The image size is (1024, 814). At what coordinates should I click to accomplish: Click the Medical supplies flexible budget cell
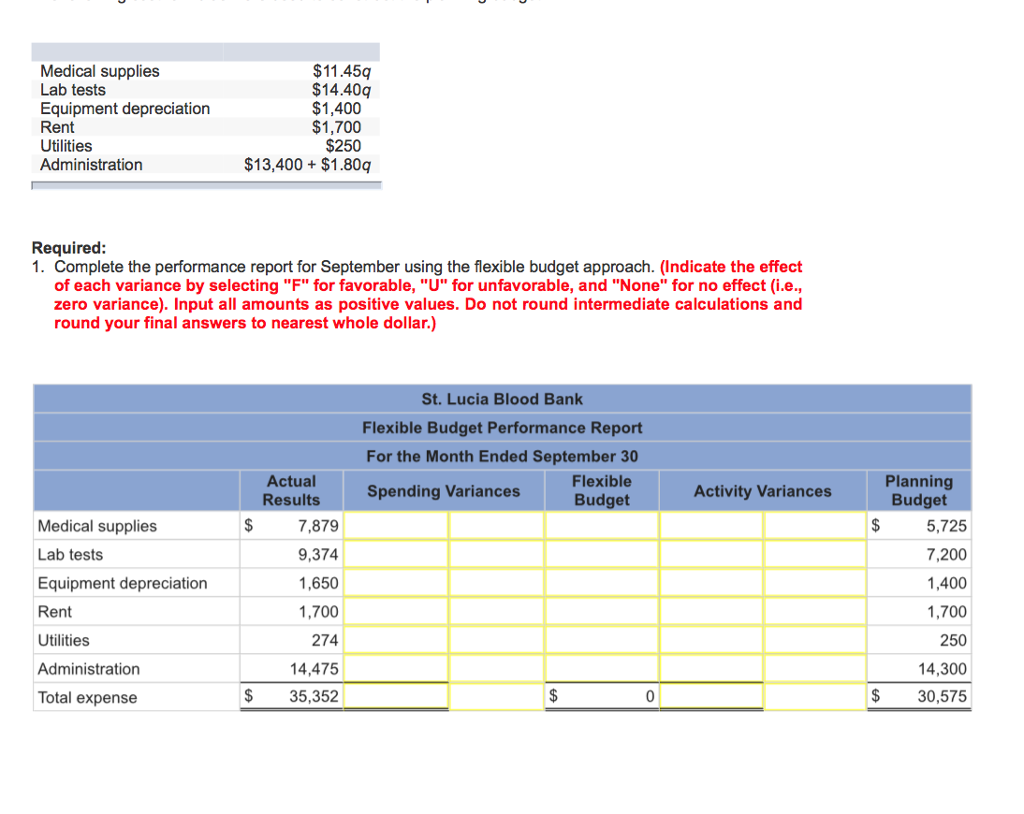coord(602,526)
